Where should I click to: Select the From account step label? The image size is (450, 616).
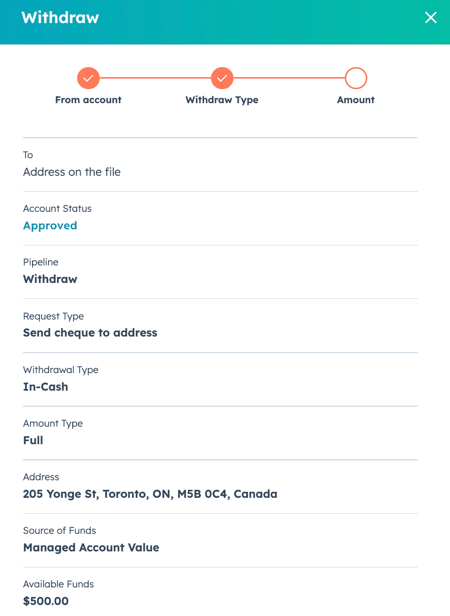coord(88,100)
